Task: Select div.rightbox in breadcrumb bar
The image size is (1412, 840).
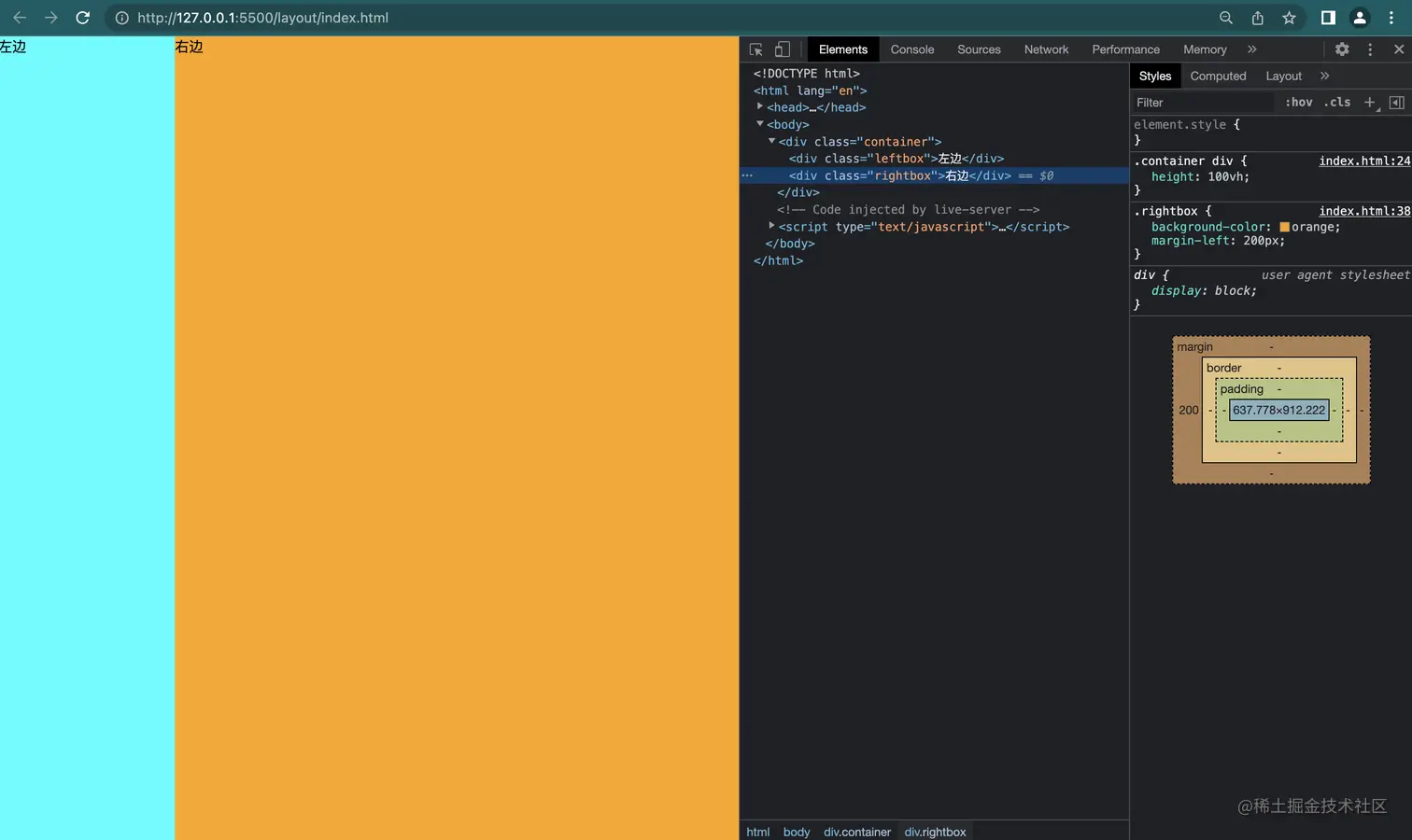Action: click(x=935, y=832)
